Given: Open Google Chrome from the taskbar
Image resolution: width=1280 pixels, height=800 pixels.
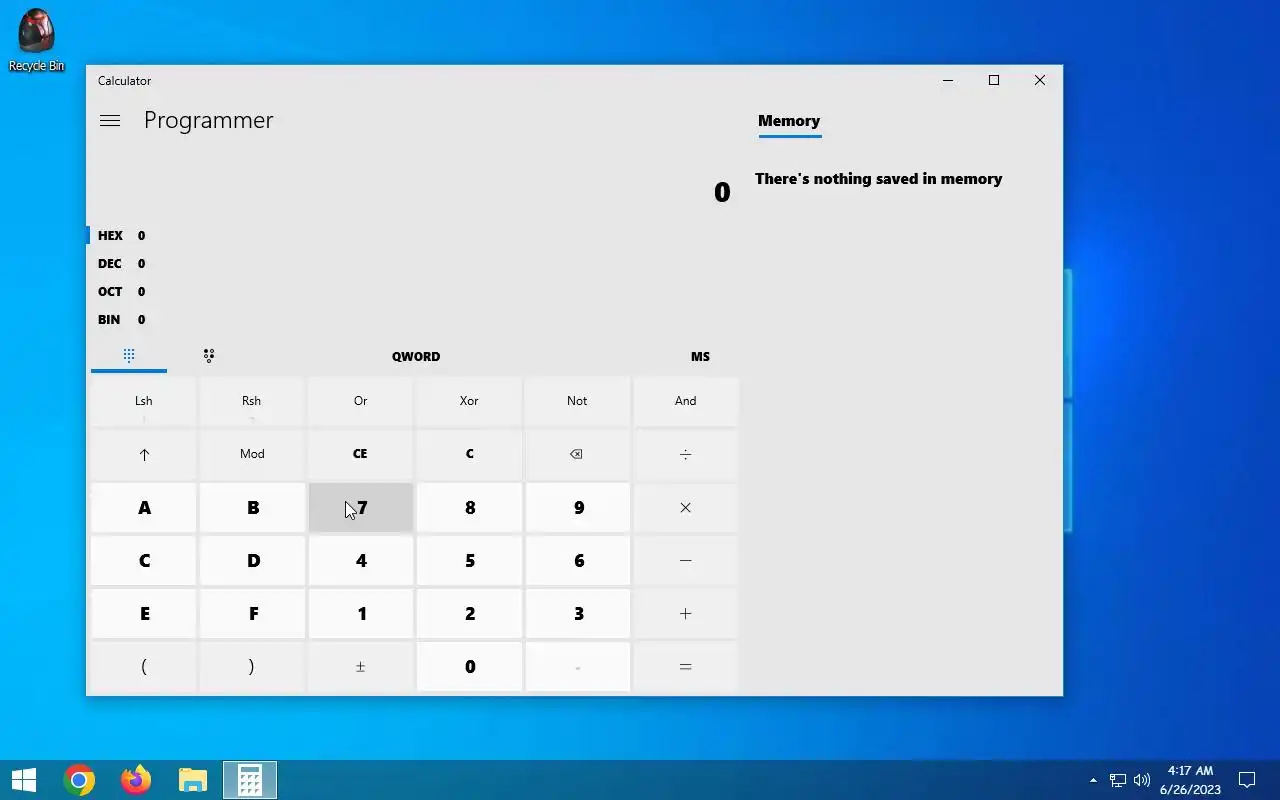Looking at the screenshot, I should click(79, 780).
